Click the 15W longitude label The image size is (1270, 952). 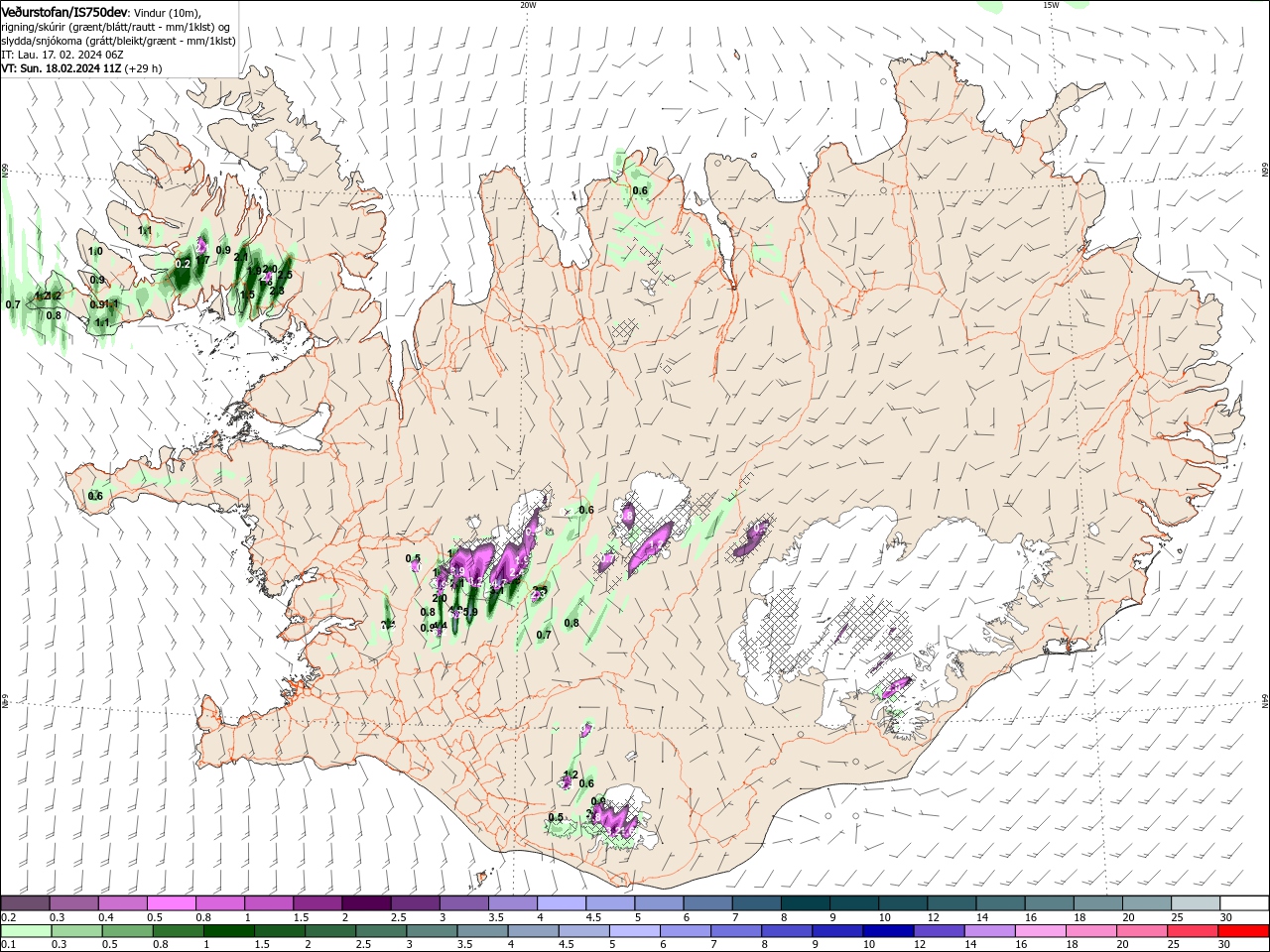(1051, 5)
